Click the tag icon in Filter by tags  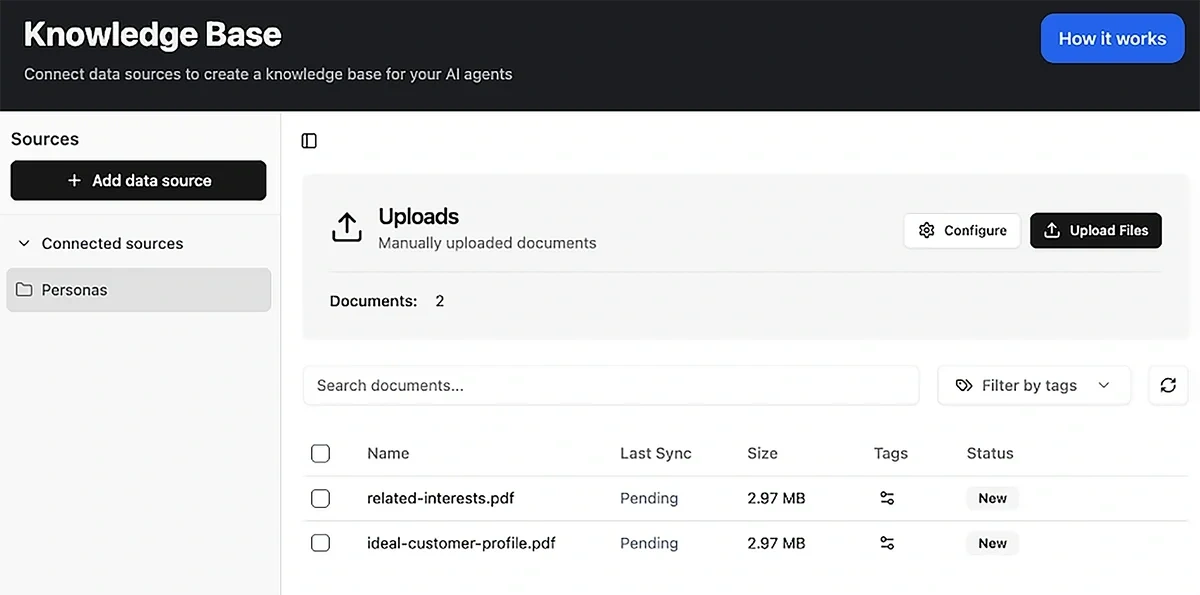tap(964, 385)
